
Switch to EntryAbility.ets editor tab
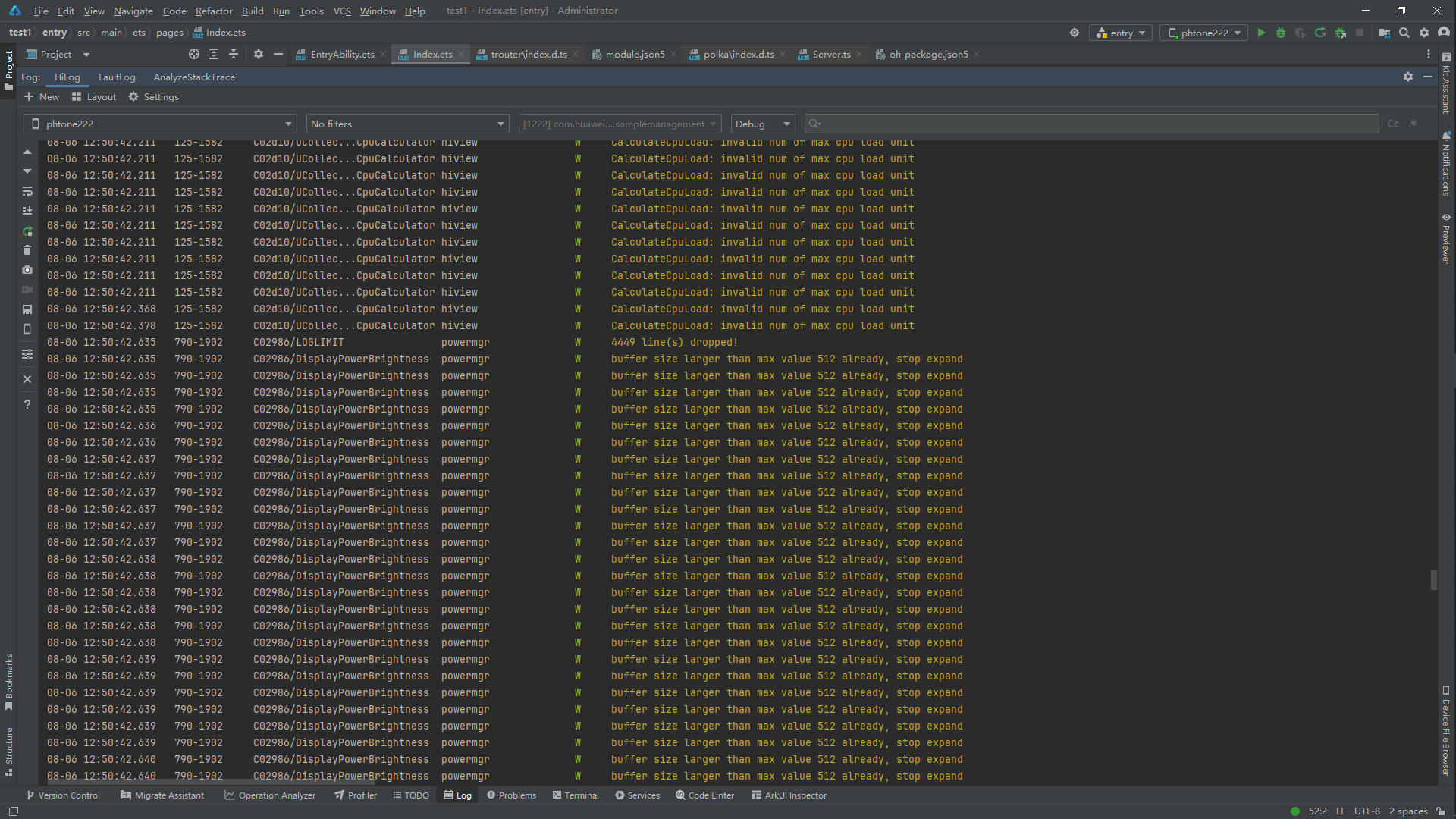pos(342,54)
